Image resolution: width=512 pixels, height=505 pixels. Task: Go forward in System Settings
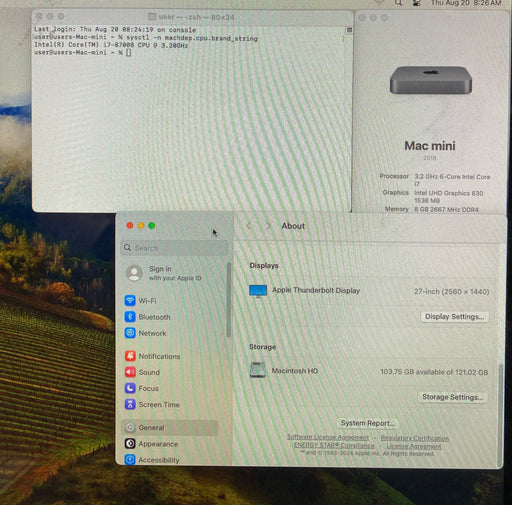(x=268, y=226)
